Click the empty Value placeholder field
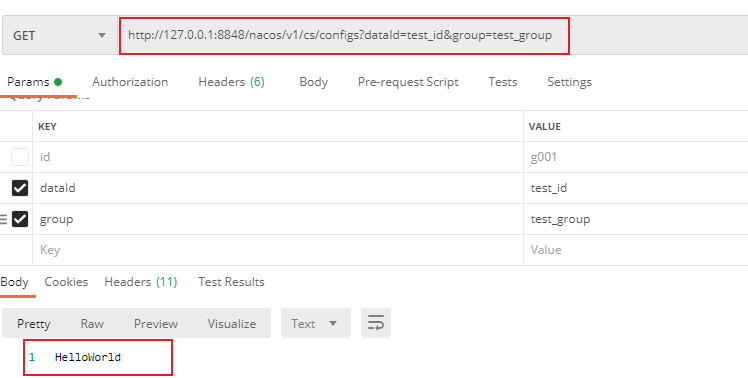The height and width of the screenshot is (378, 748). coord(636,250)
